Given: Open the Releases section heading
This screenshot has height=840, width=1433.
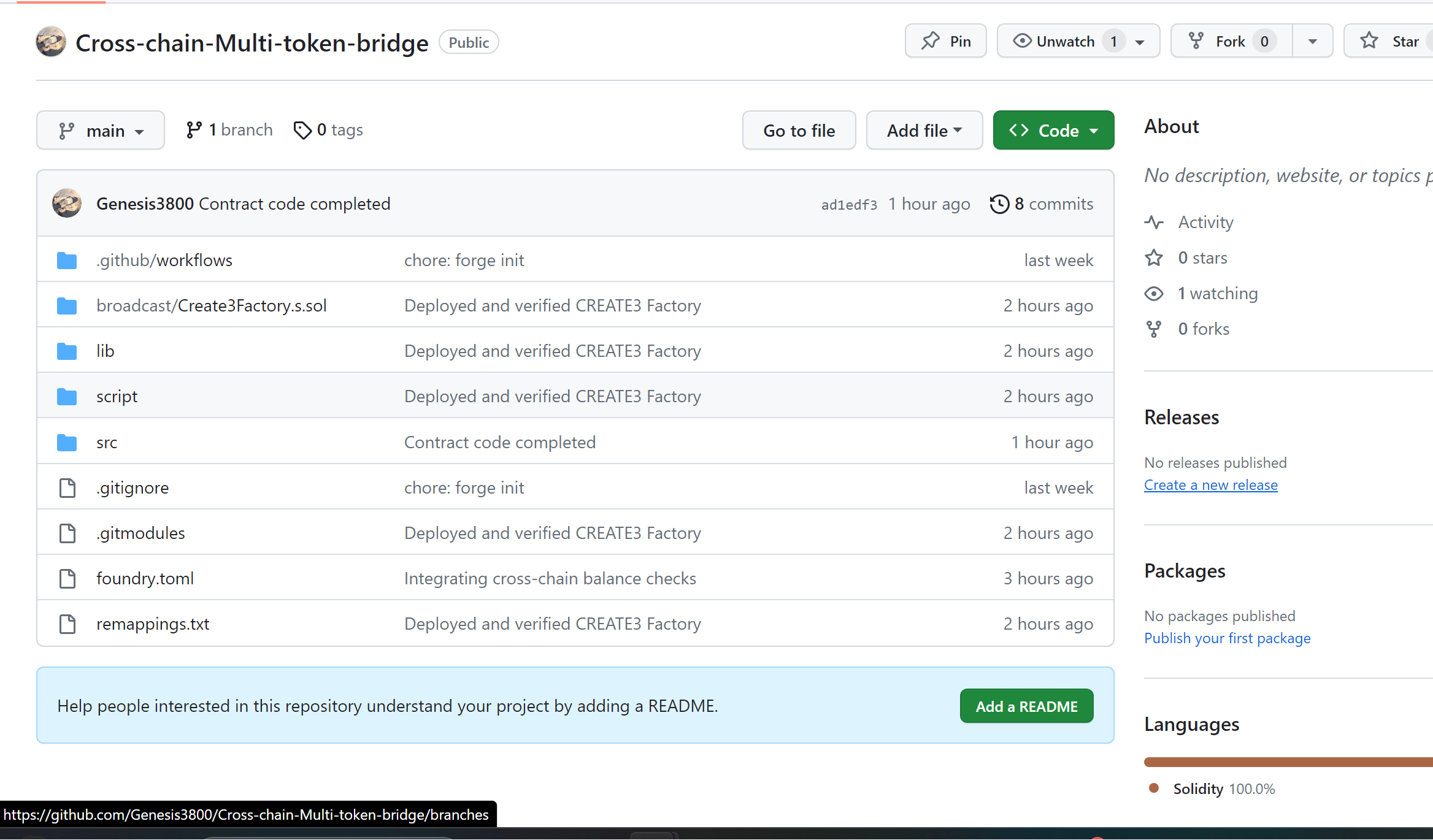Looking at the screenshot, I should [x=1181, y=418].
